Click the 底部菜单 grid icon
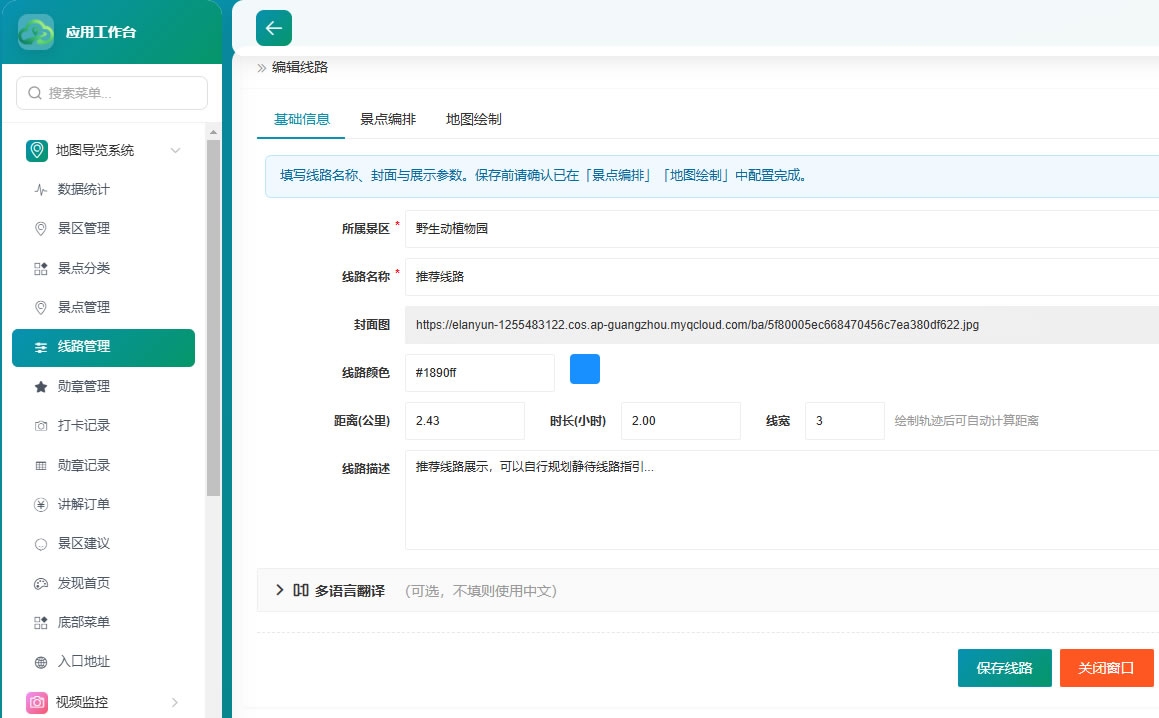This screenshot has height=718, width=1159. (x=41, y=623)
